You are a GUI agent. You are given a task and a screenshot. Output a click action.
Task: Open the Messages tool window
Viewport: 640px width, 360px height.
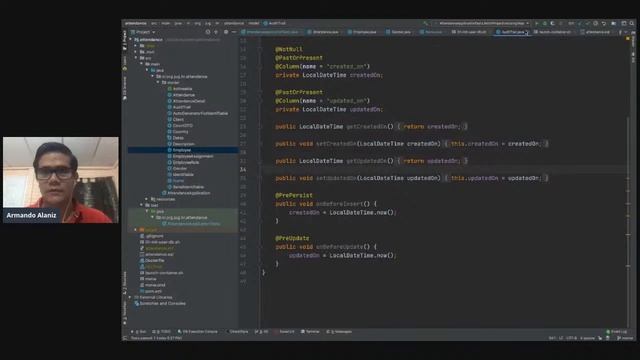pos(339,331)
